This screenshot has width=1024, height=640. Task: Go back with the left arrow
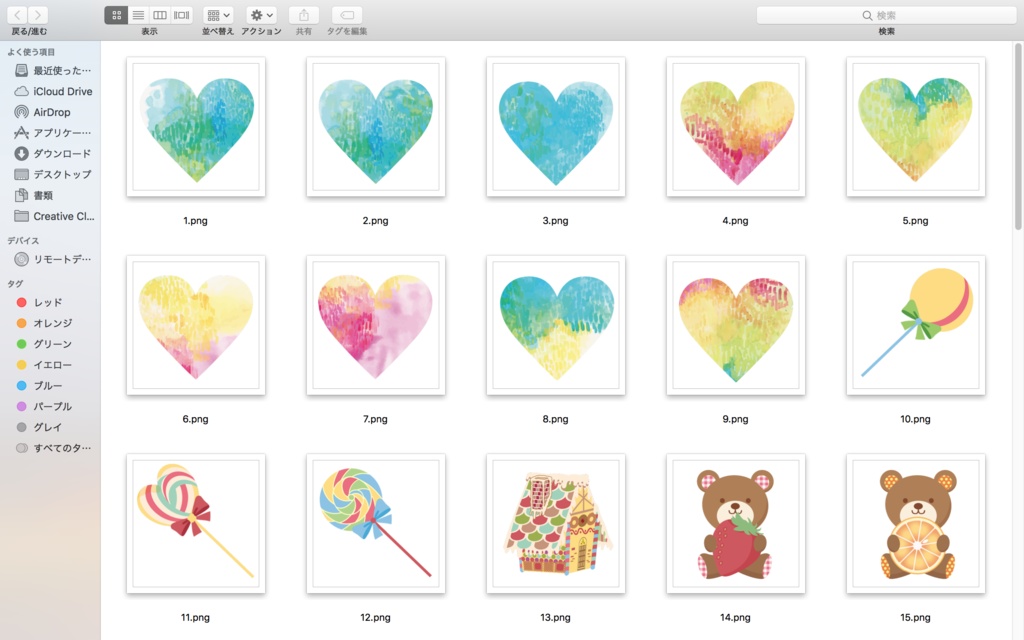[x=17, y=15]
